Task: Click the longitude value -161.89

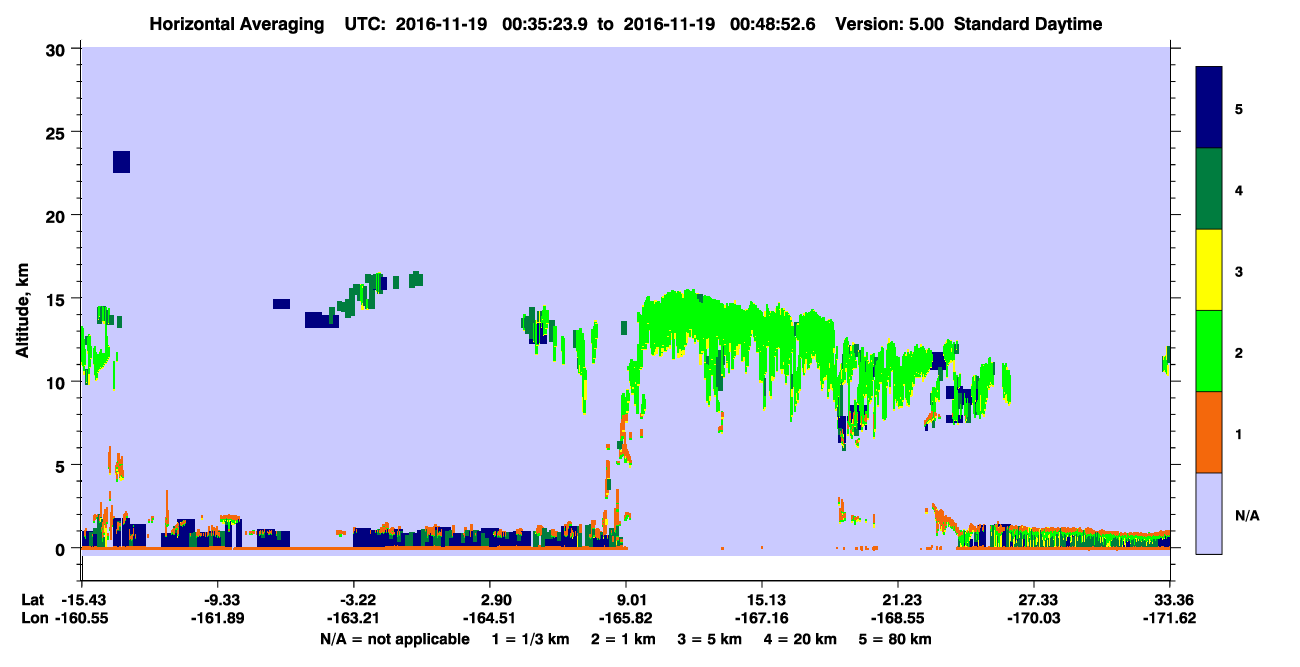Action: pyautogui.click(x=218, y=618)
